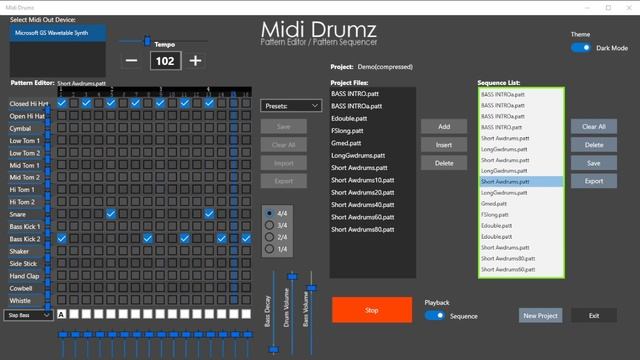Adjust the Bass Volume slider
The height and width of the screenshot is (360, 640).
click(x=311, y=288)
